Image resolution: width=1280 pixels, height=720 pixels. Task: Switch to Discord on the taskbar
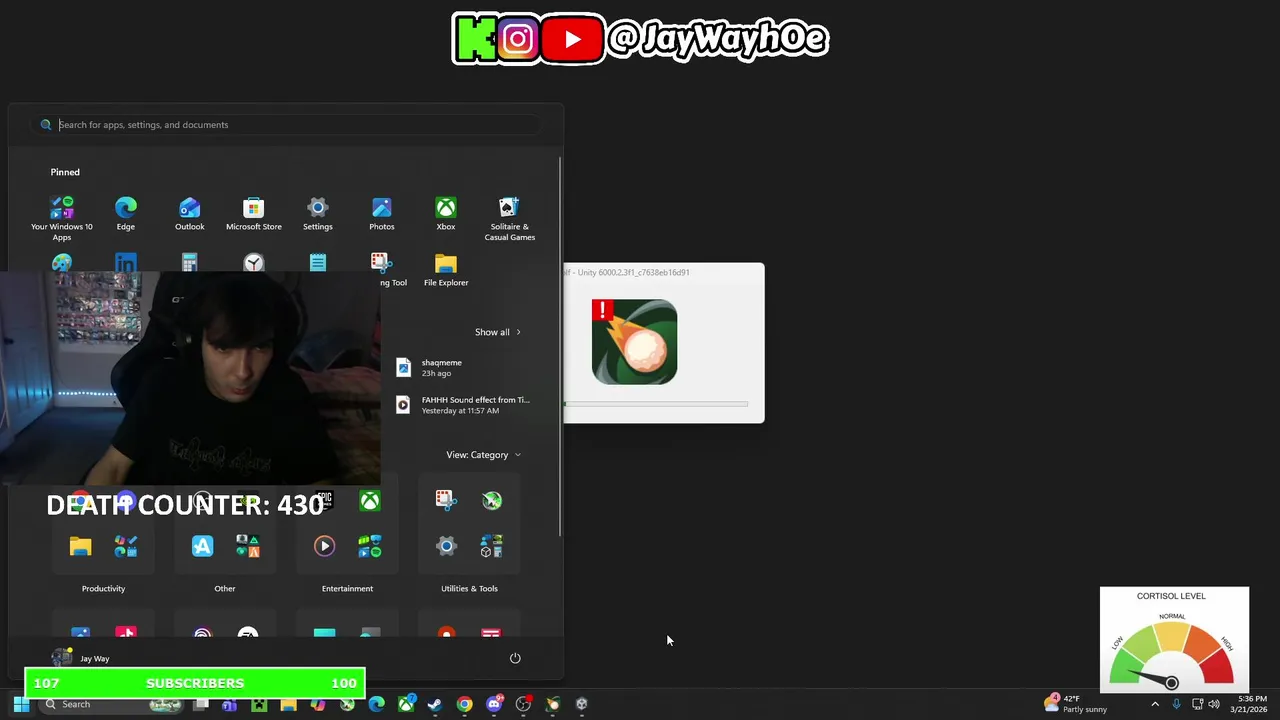494,704
